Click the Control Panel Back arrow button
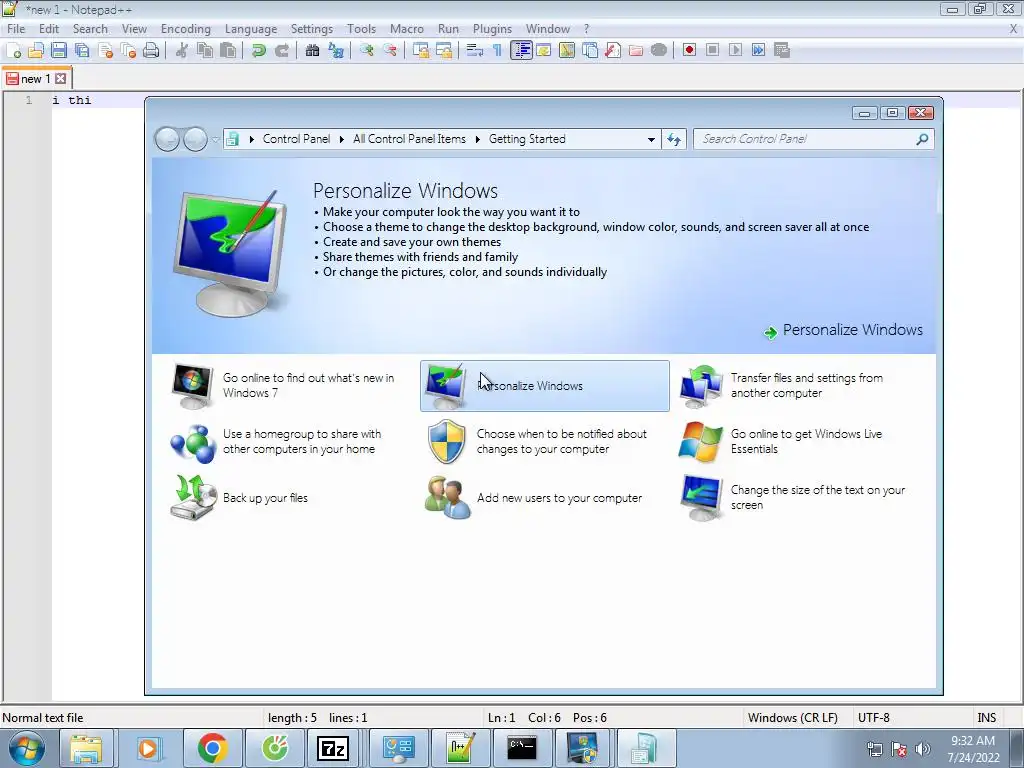The height and width of the screenshot is (768, 1024). tap(167, 139)
